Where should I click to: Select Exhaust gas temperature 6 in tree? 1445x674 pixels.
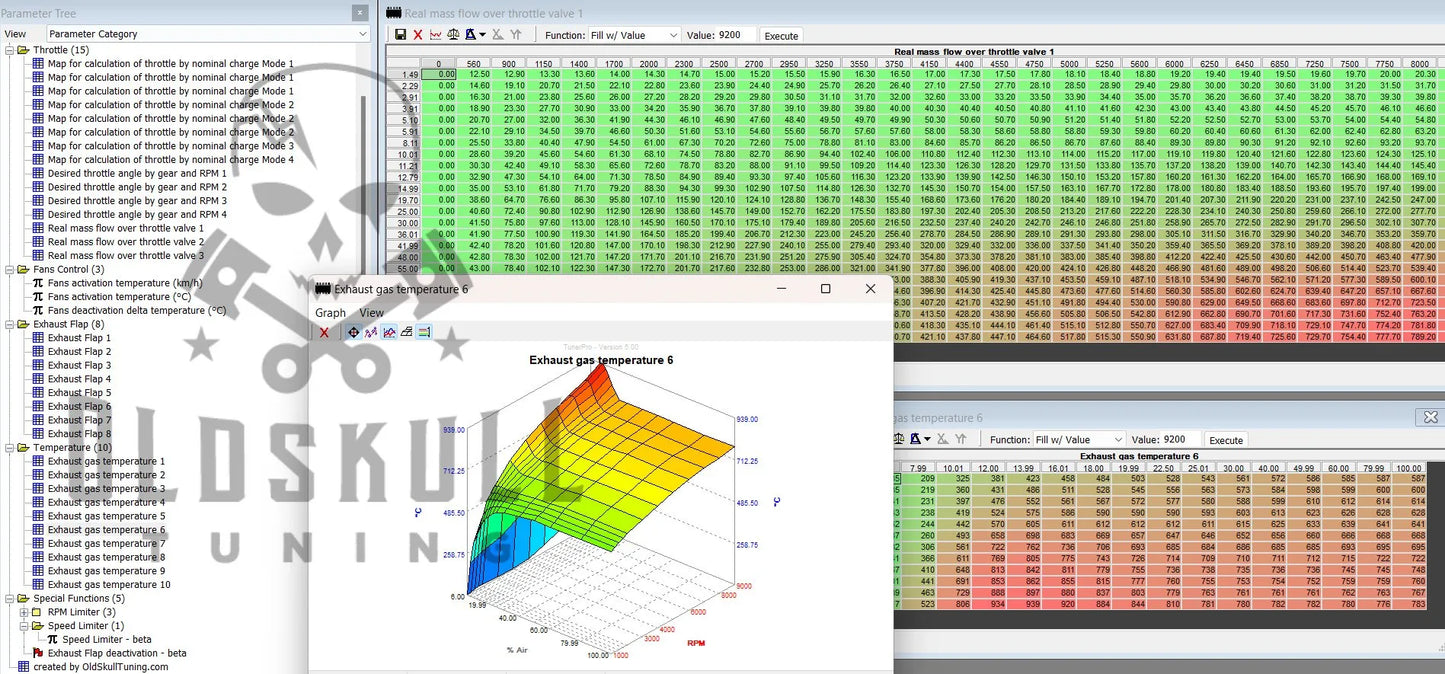pyautogui.click(x=106, y=530)
